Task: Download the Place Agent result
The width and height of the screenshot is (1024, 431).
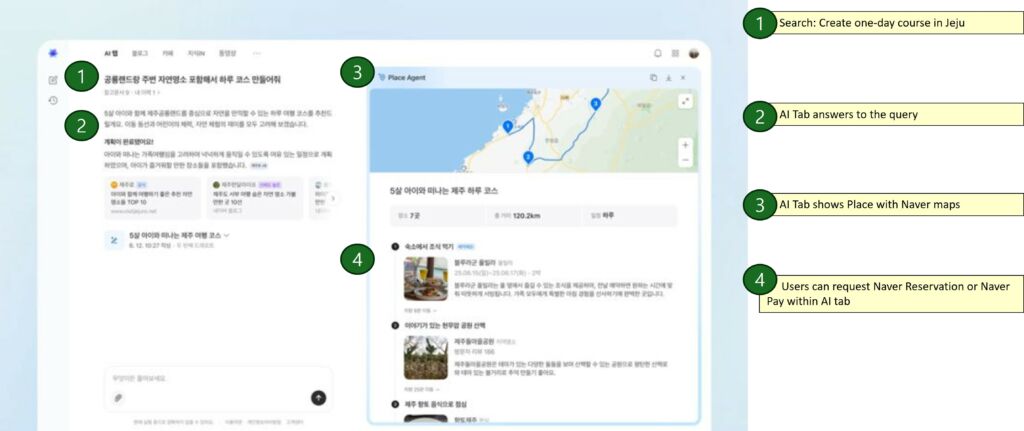Action: 668,78
